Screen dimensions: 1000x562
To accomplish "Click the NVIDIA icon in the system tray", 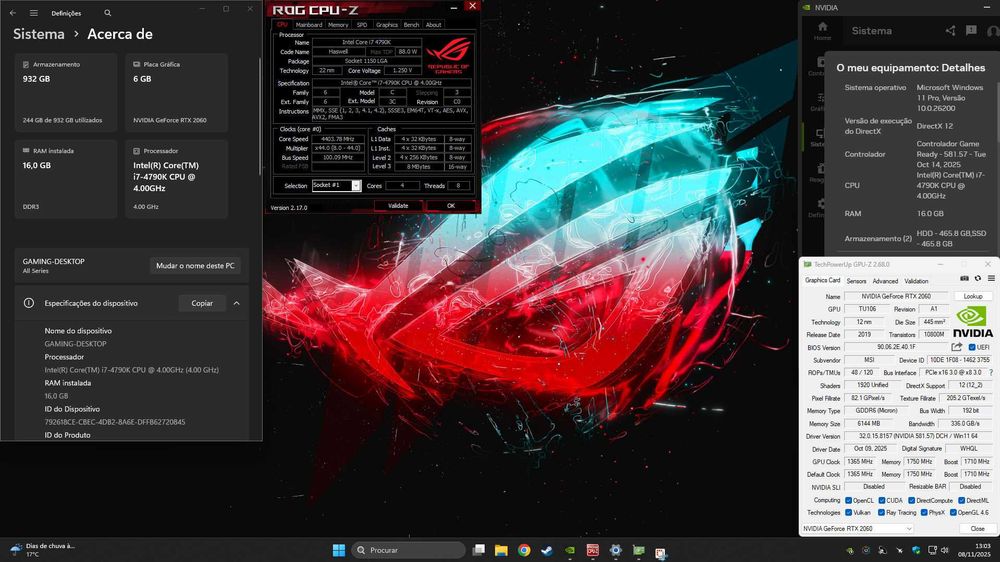I will 850,550.
